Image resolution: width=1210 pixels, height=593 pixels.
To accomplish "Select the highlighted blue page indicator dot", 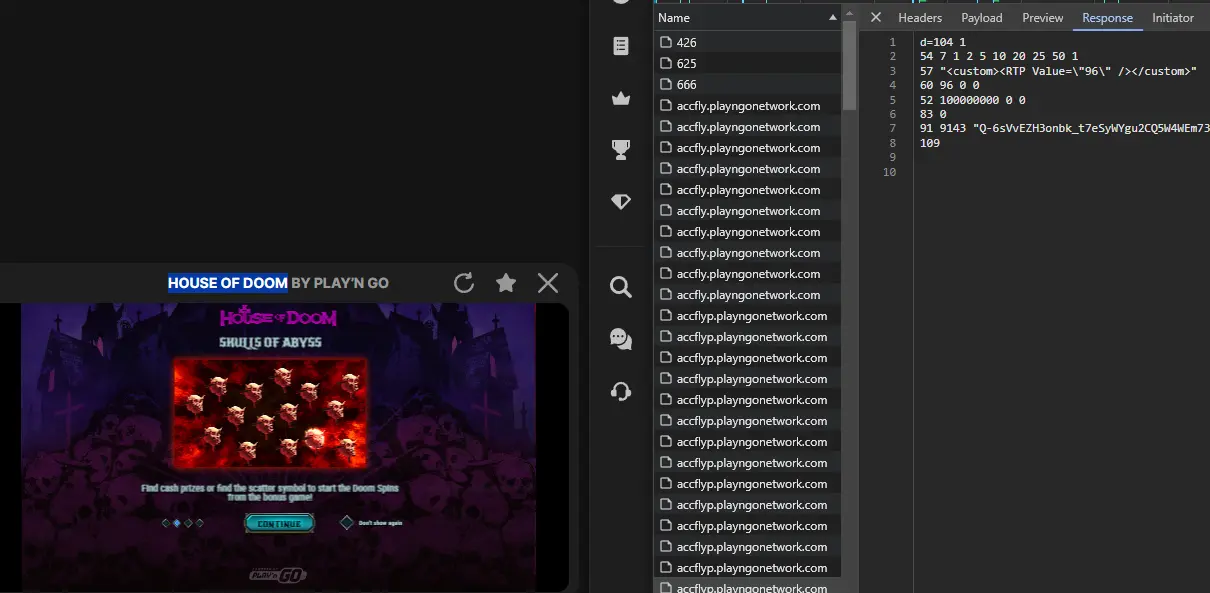I will click(x=177, y=523).
